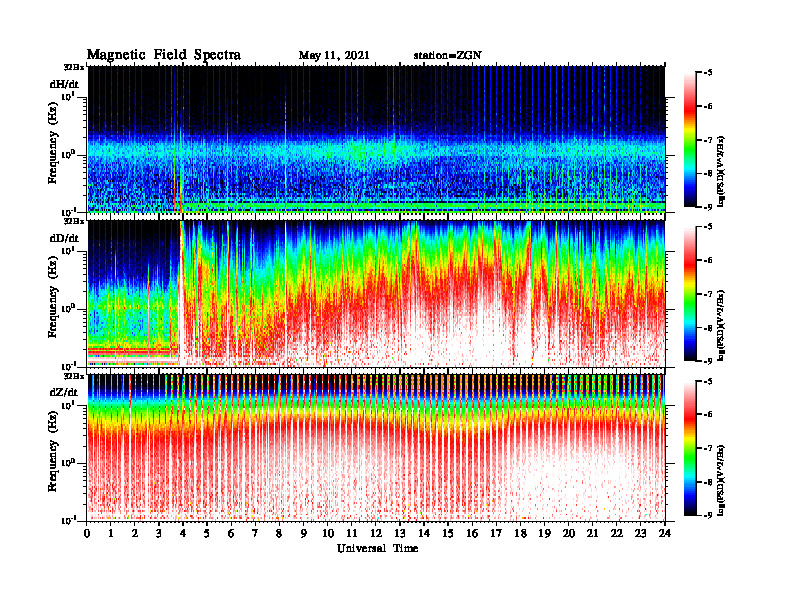Image resolution: width=792 pixels, height=612 pixels.
Task: Click hour "5" on the time axis
Action: tap(207, 534)
